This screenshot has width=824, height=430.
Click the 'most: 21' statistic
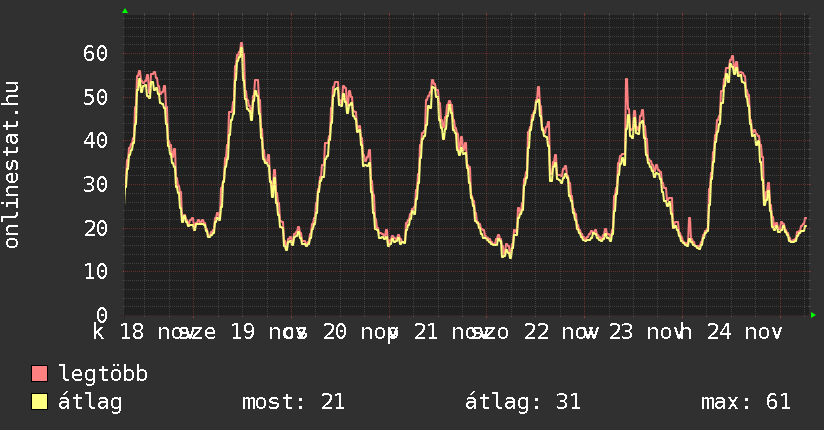point(293,403)
